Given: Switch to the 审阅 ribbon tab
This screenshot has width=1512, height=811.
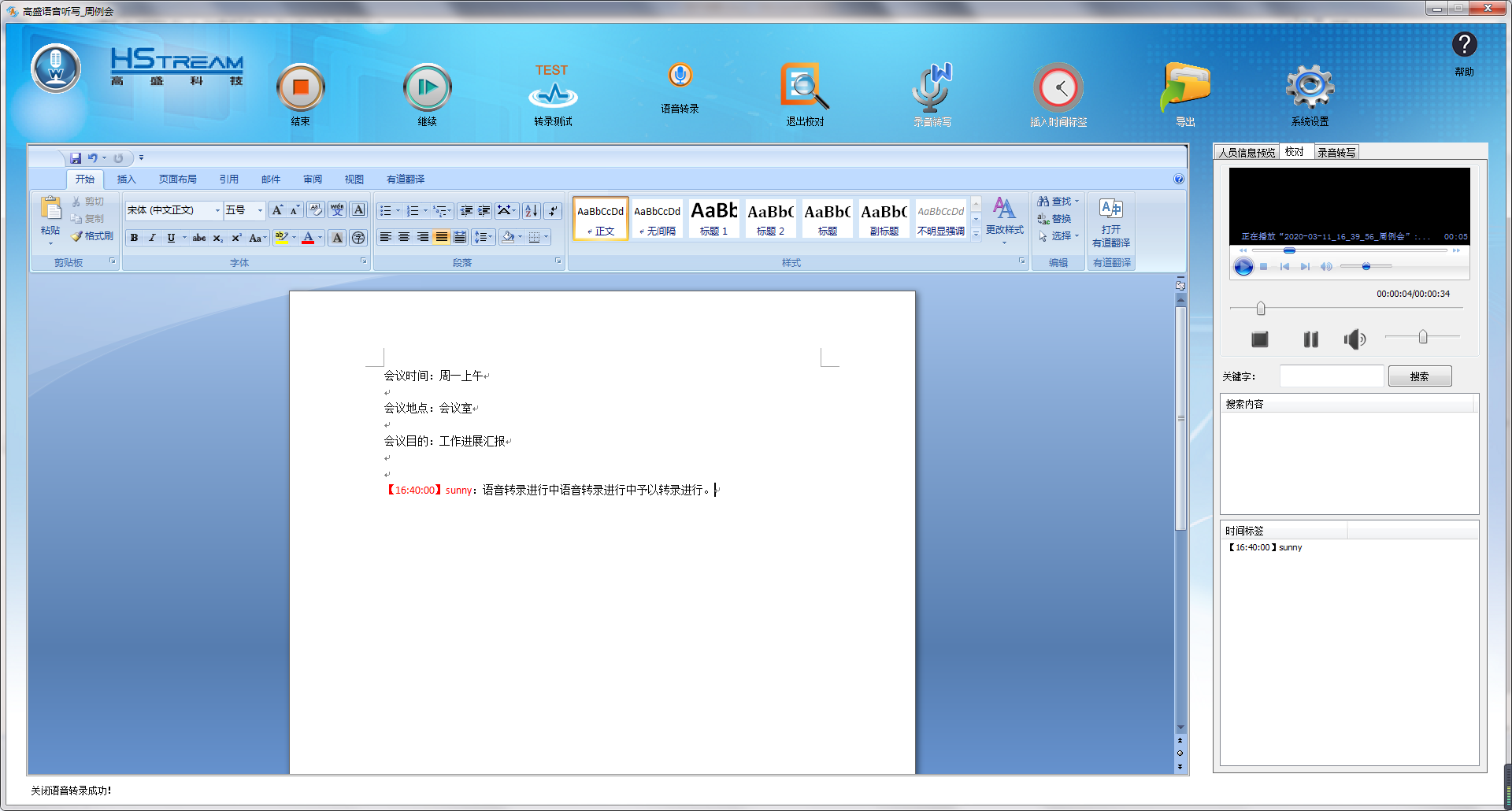Looking at the screenshot, I should tap(313, 180).
